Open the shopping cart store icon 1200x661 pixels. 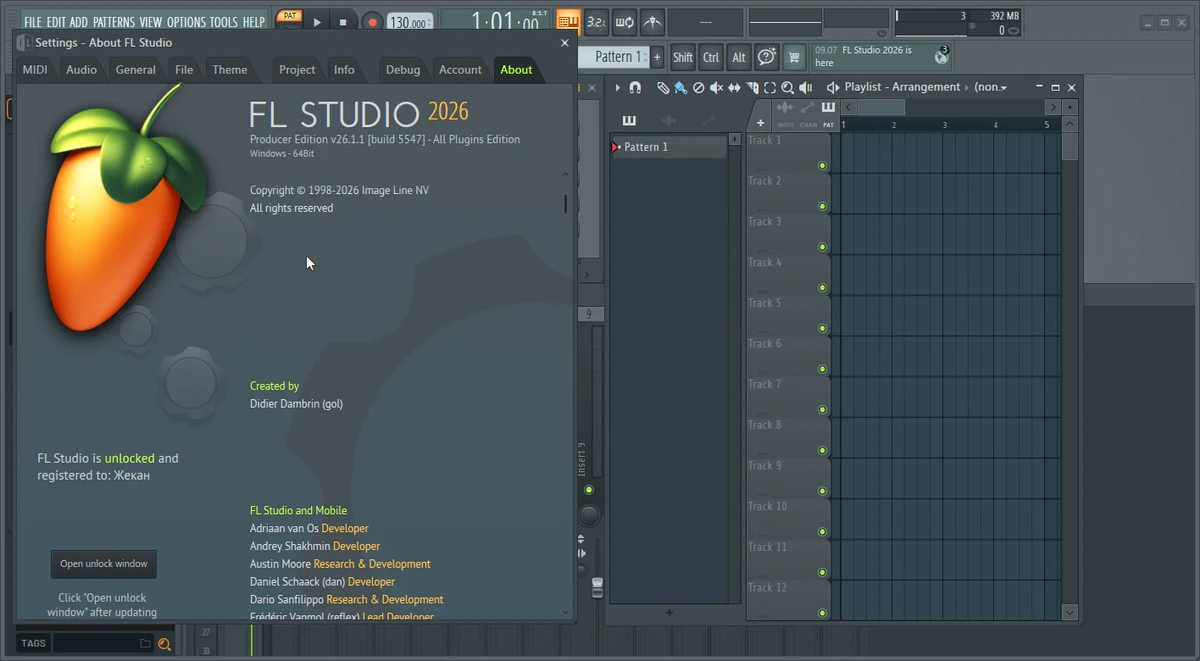tap(795, 57)
